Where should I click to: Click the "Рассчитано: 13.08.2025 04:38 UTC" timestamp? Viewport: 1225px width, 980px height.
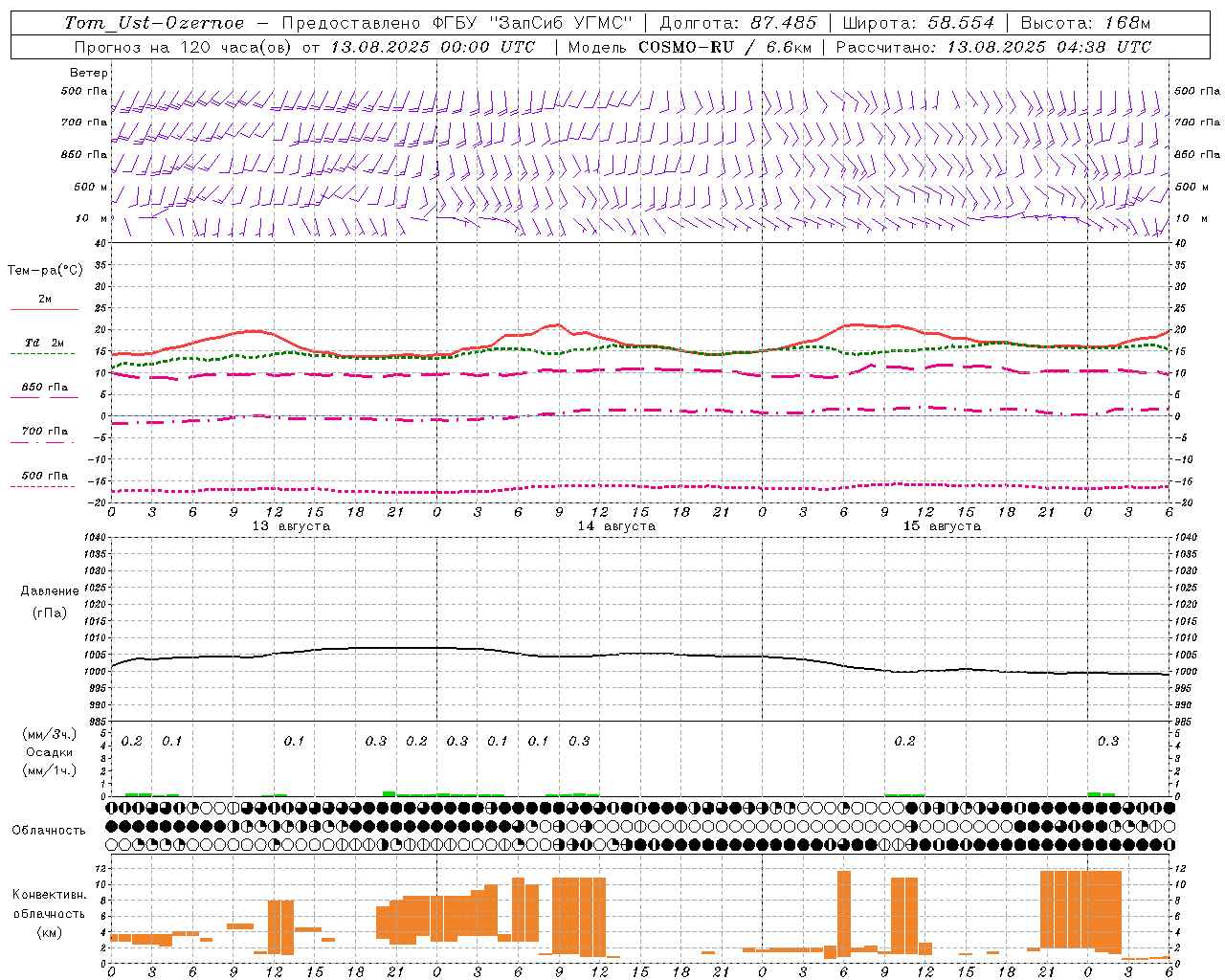tap(993, 47)
